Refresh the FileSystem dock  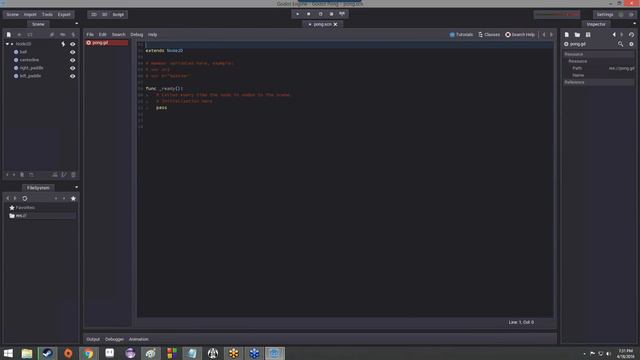(25, 198)
